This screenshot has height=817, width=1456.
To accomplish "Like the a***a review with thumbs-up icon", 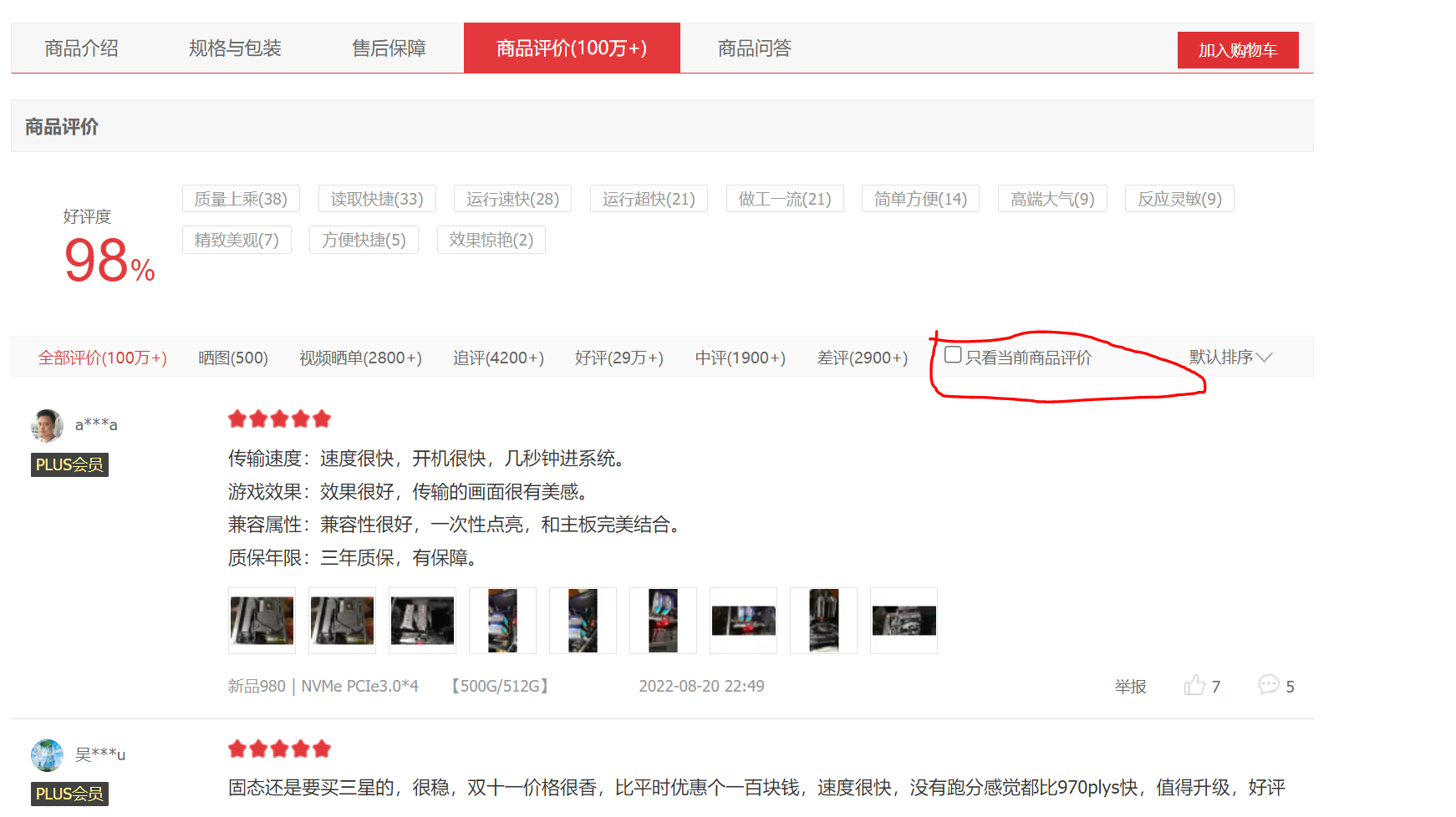I will pyautogui.click(x=1194, y=685).
